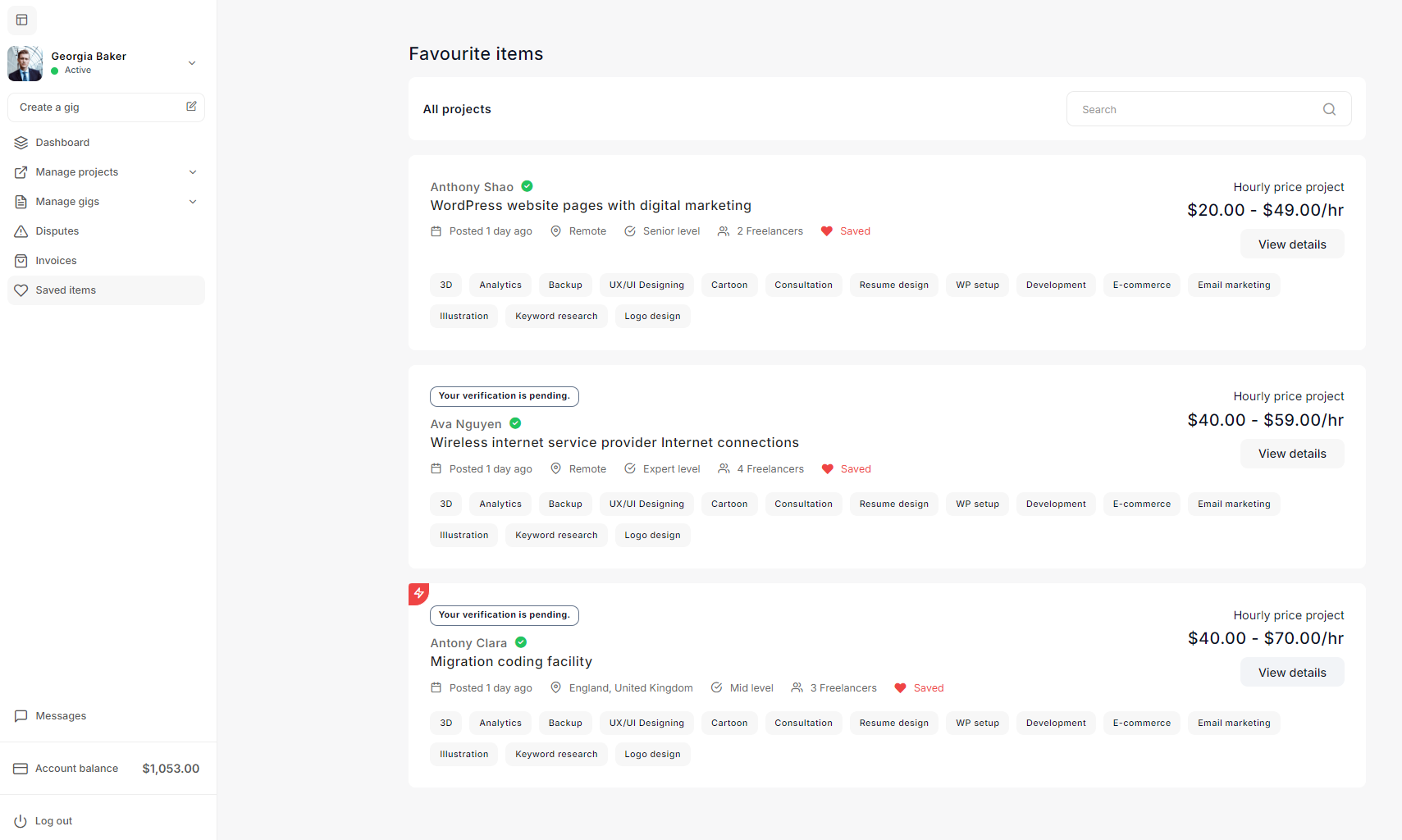Expand the Manage projects submenu
Viewport: 1402px width, 840px height.
193,172
